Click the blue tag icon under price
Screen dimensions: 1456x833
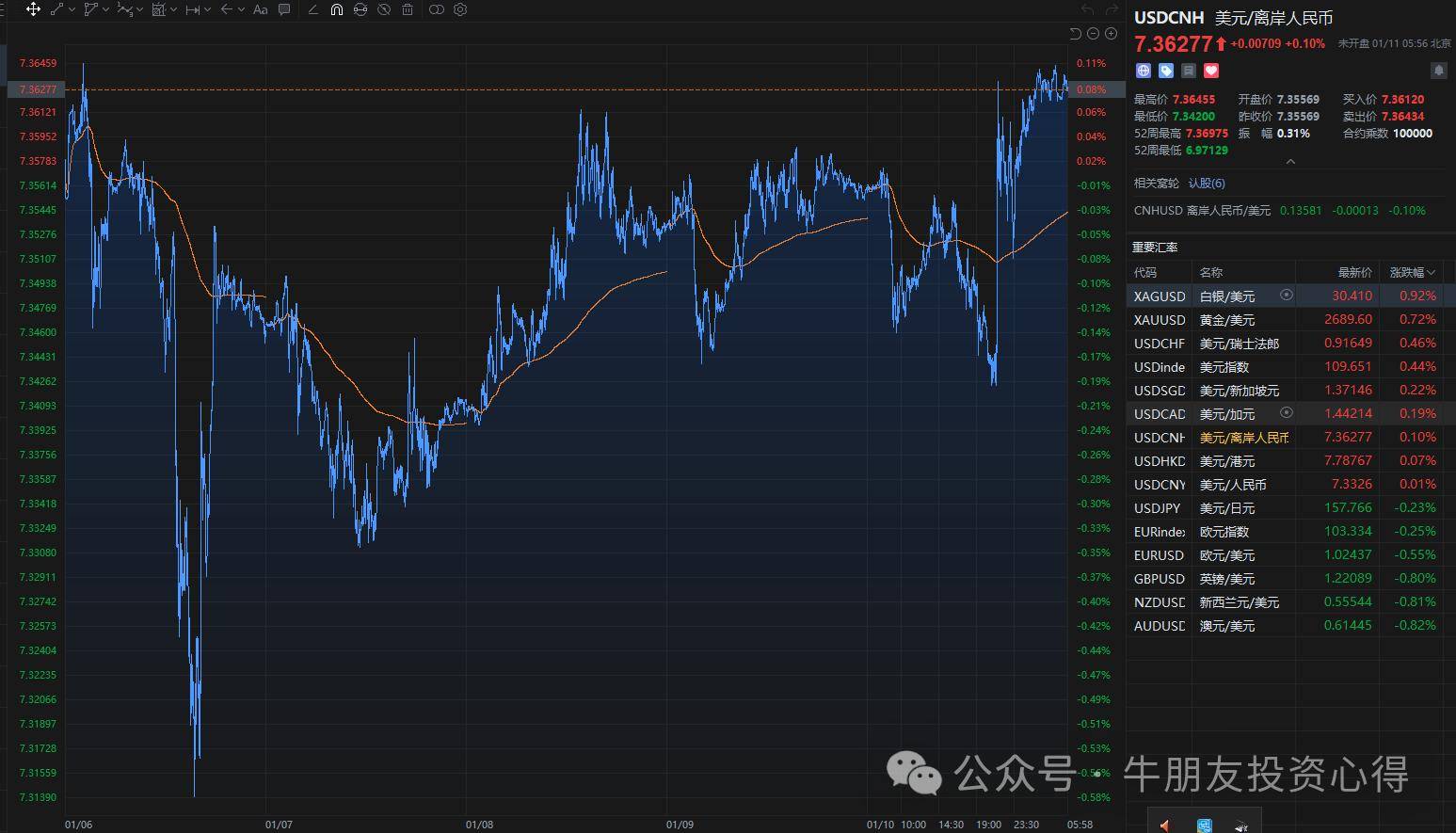pos(1166,71)
